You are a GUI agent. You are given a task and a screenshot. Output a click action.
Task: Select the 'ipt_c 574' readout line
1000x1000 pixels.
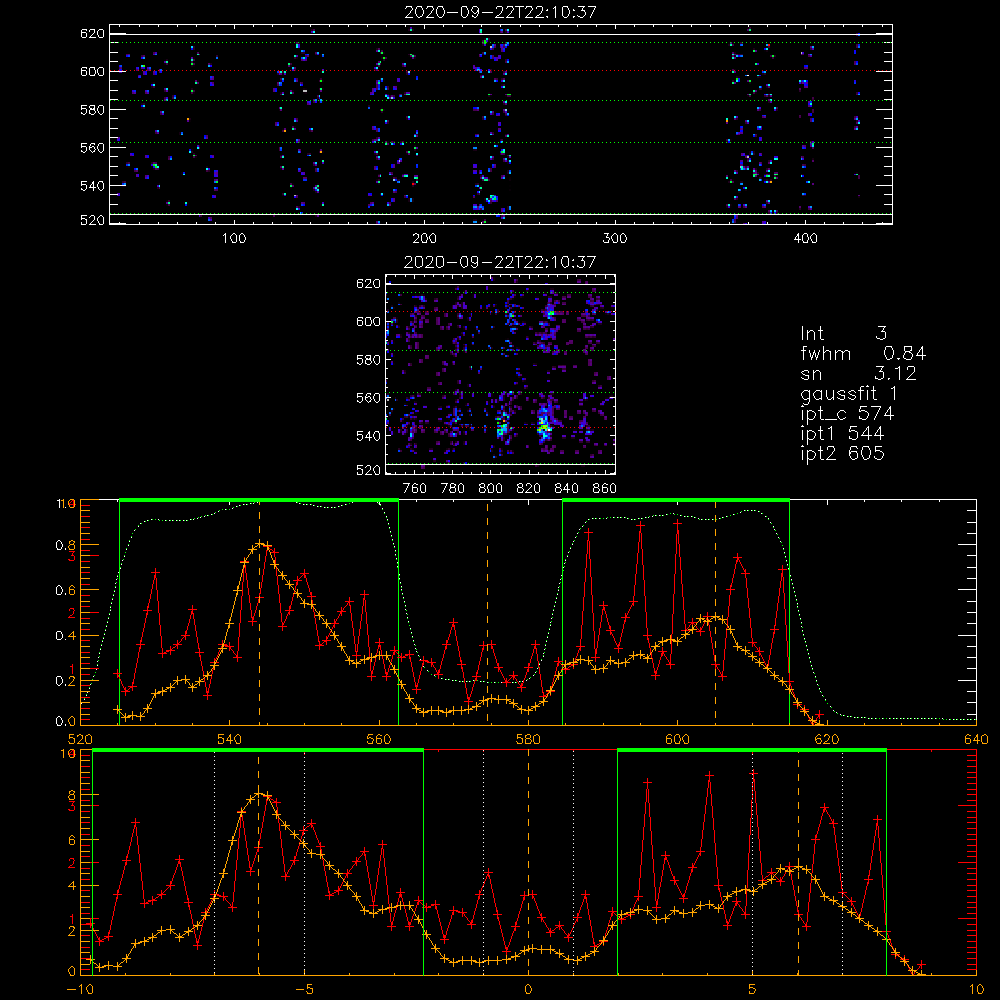[x=847, y=414]
